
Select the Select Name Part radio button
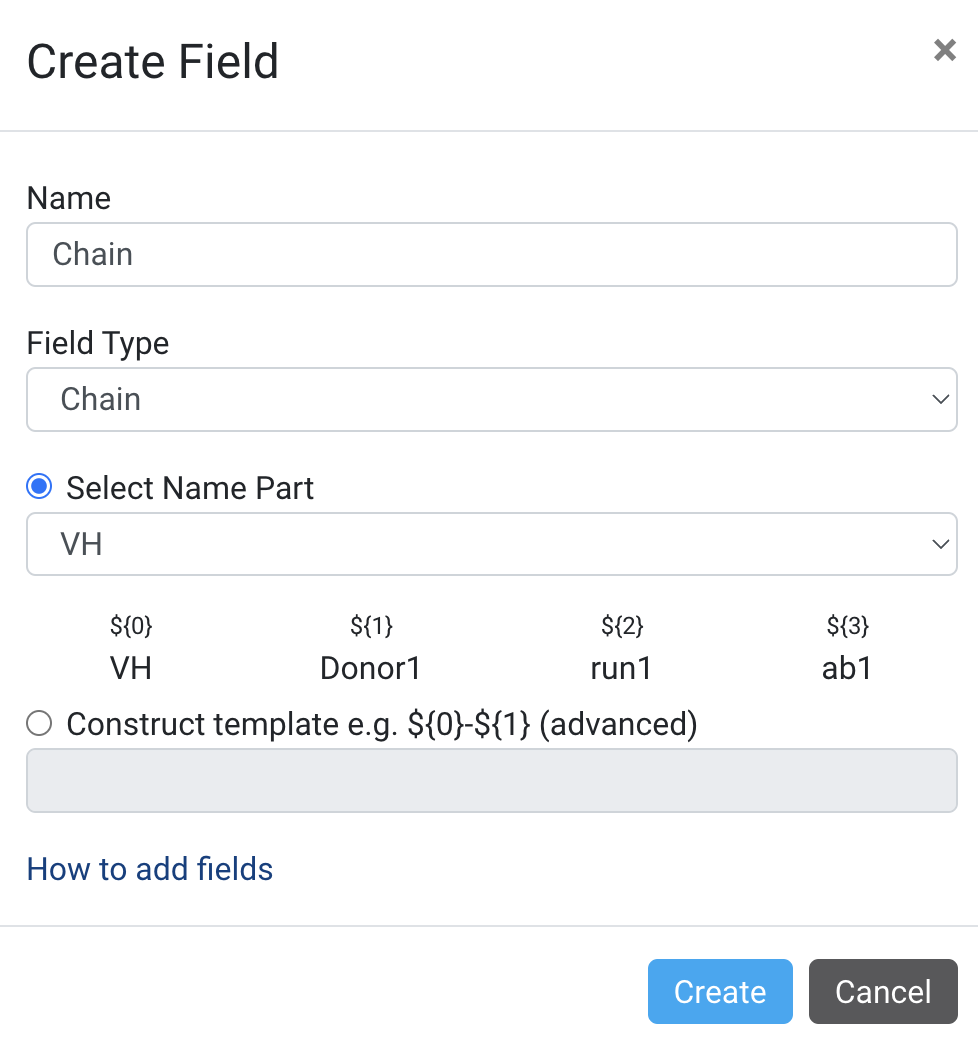tap(39, 486)
